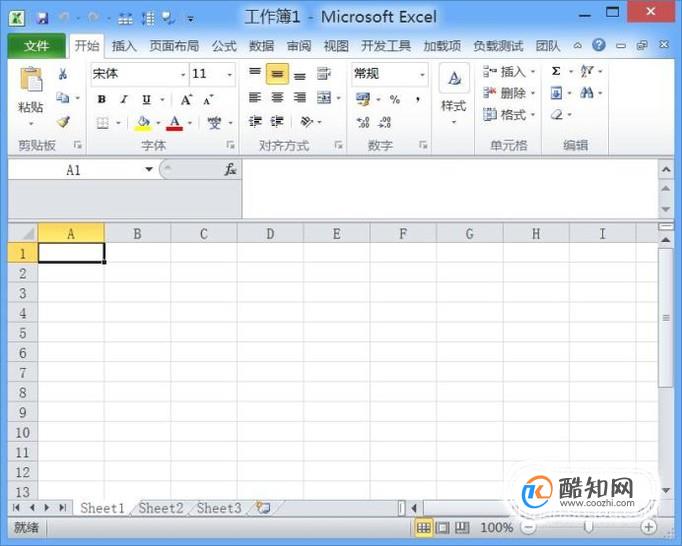Toggle align text left
682x546 pixels.
click(255, 97)
